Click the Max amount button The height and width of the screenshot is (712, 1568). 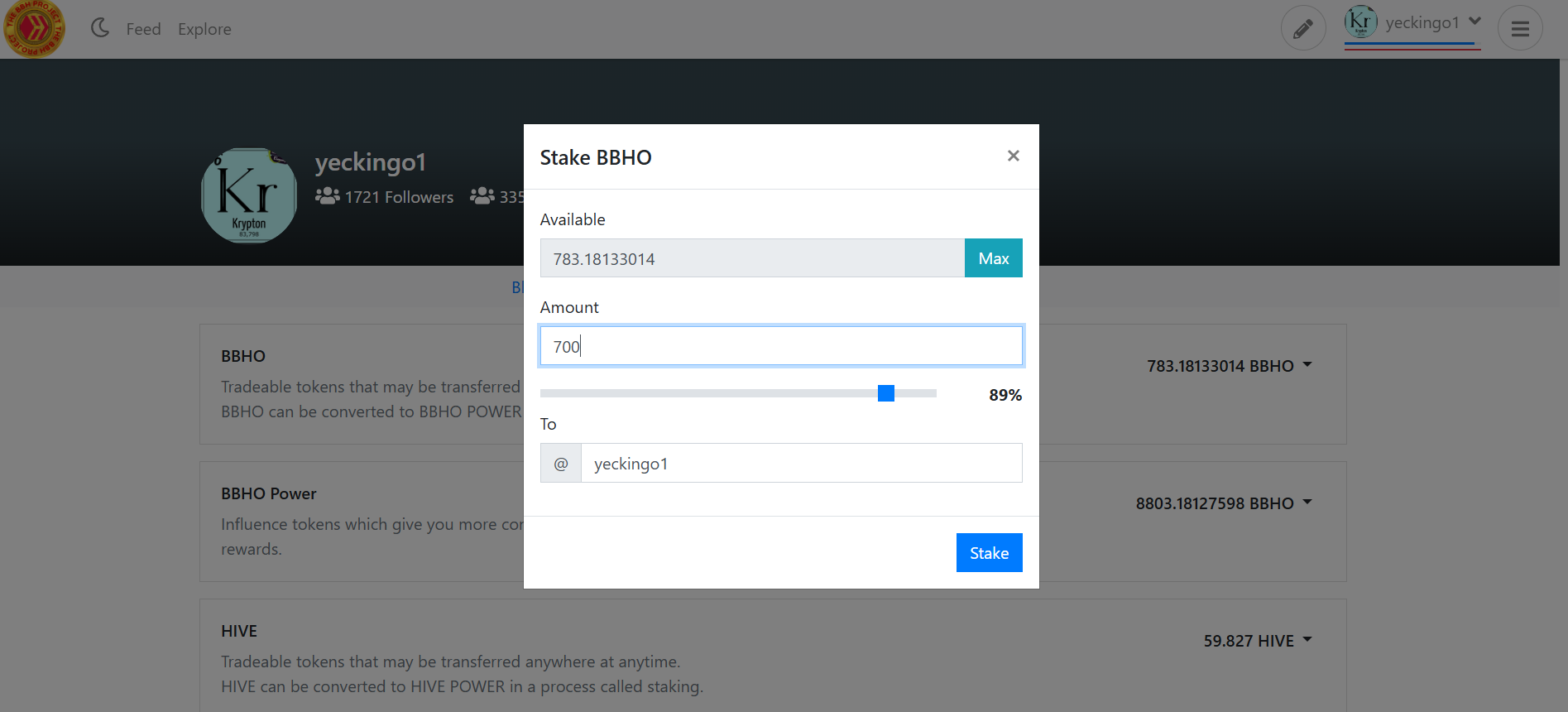pyautogui.click(x=993, y=258)
